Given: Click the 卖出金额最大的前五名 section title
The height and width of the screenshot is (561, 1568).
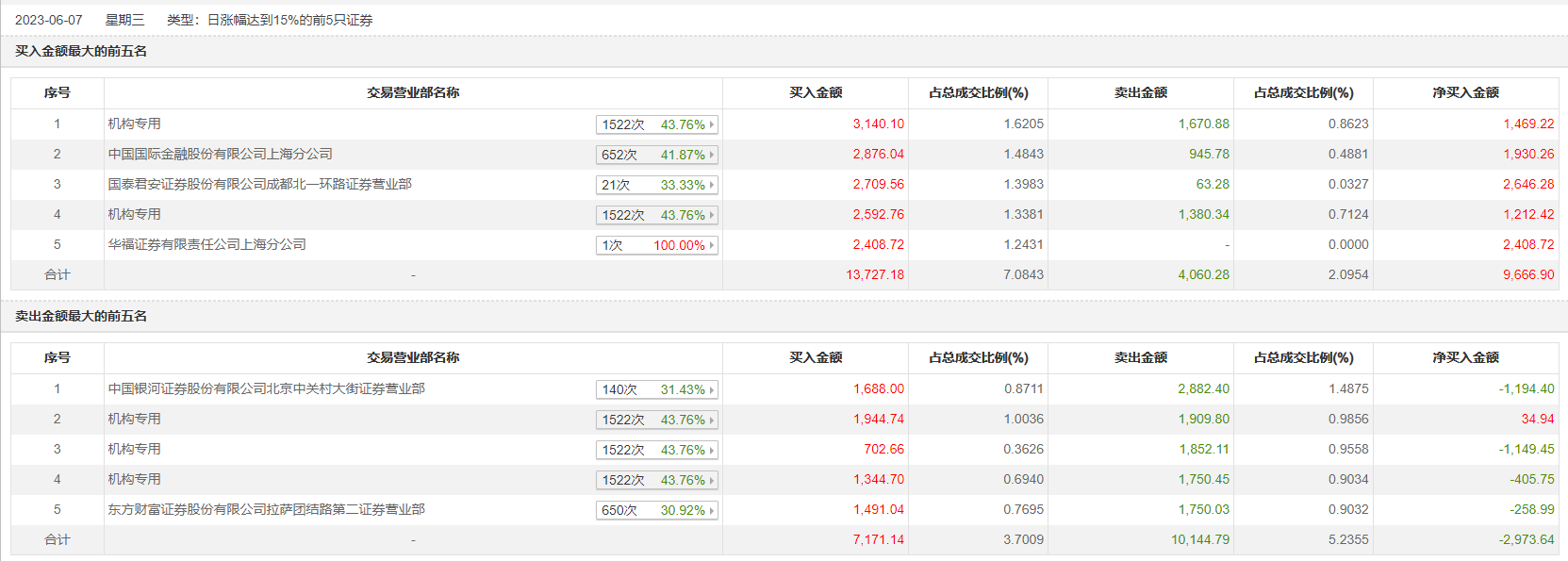Looking at the screenshot, I should (x=81, y=316).
